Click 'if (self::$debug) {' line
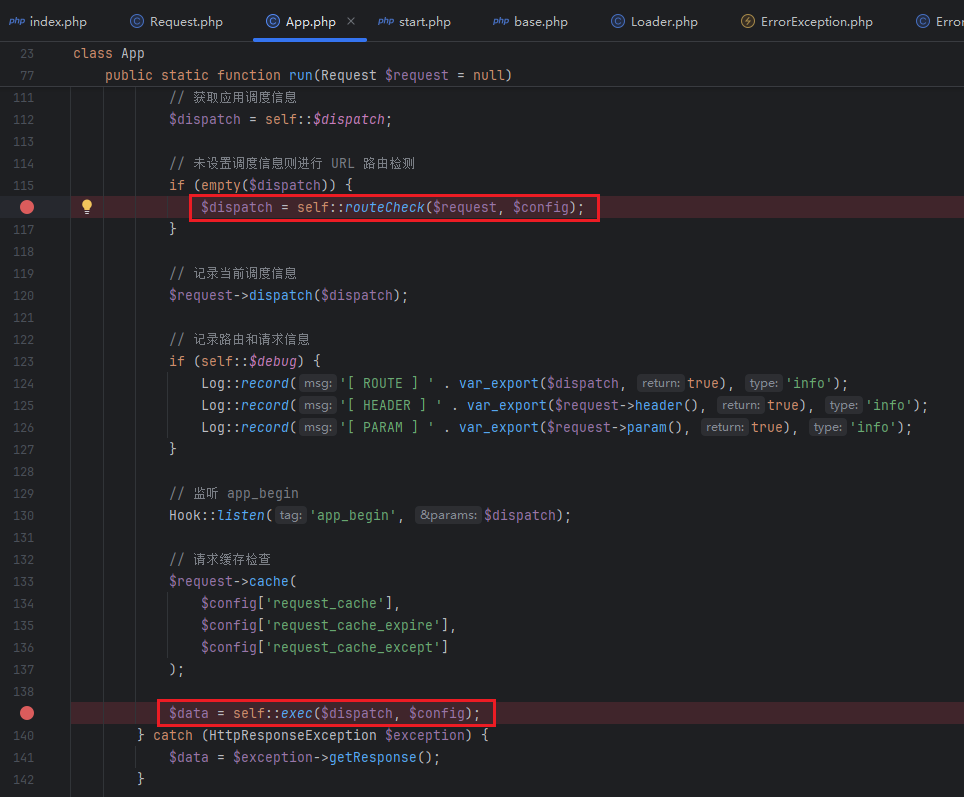The image size is (964, 797). (245, 361)
